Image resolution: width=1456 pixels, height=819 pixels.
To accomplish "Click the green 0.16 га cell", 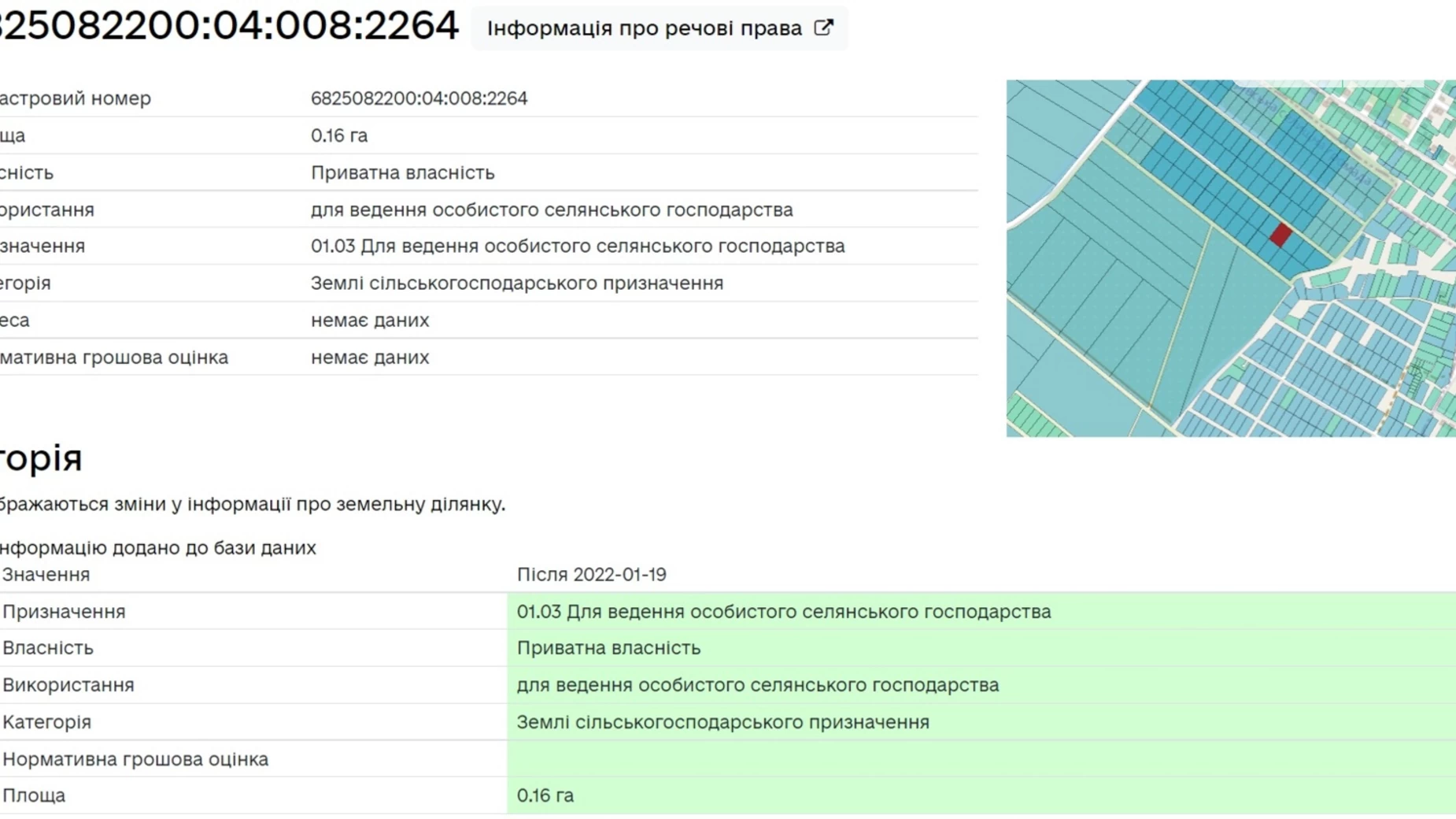I will click(981, 795).
